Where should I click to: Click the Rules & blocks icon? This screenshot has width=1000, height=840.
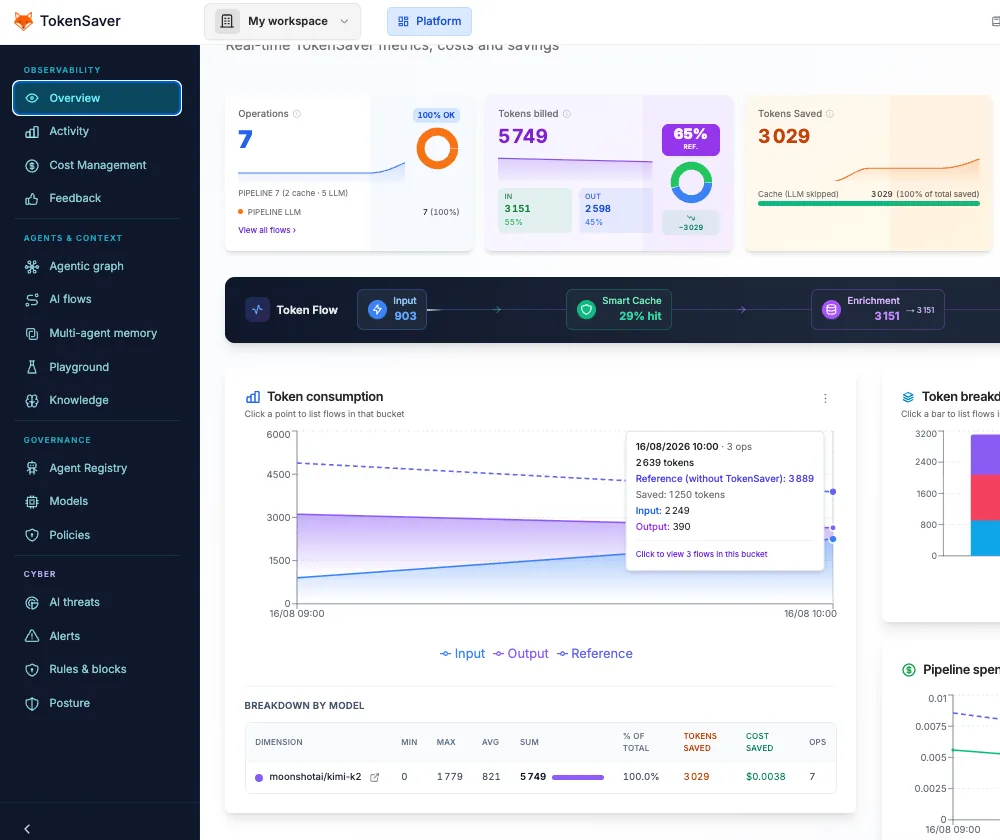click(32, 670)
